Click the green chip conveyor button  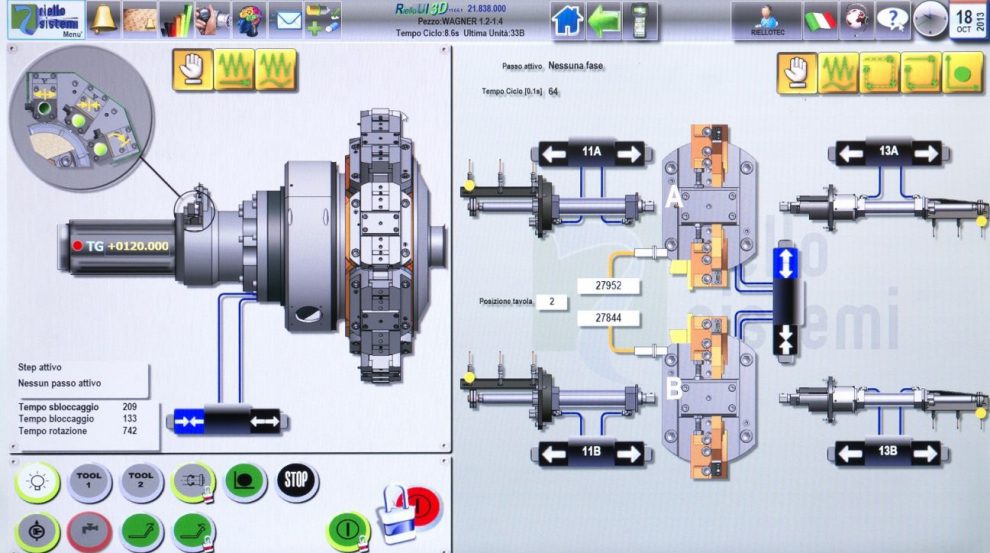click(x=141, y=532)
